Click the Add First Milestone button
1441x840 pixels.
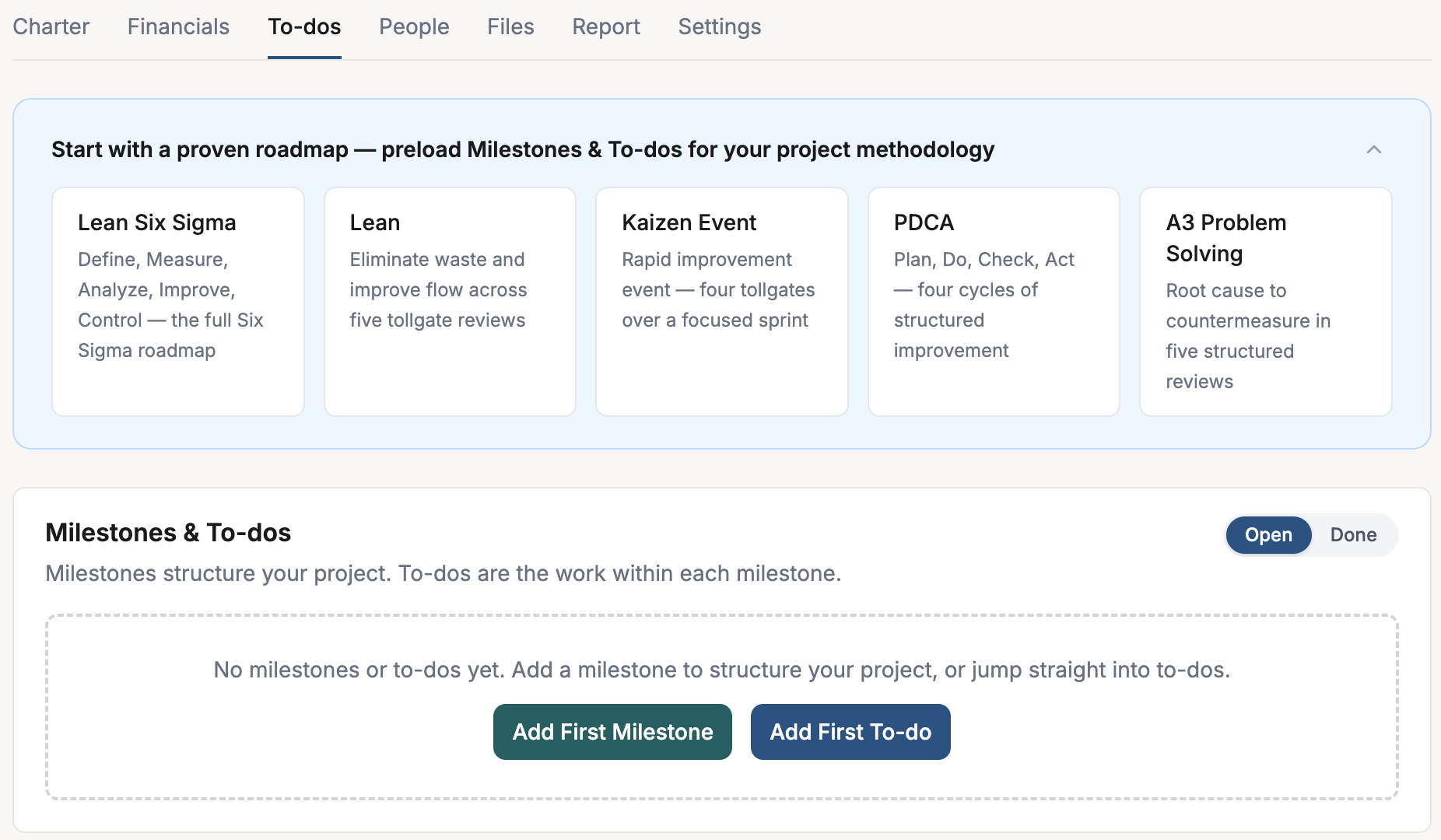612,732
